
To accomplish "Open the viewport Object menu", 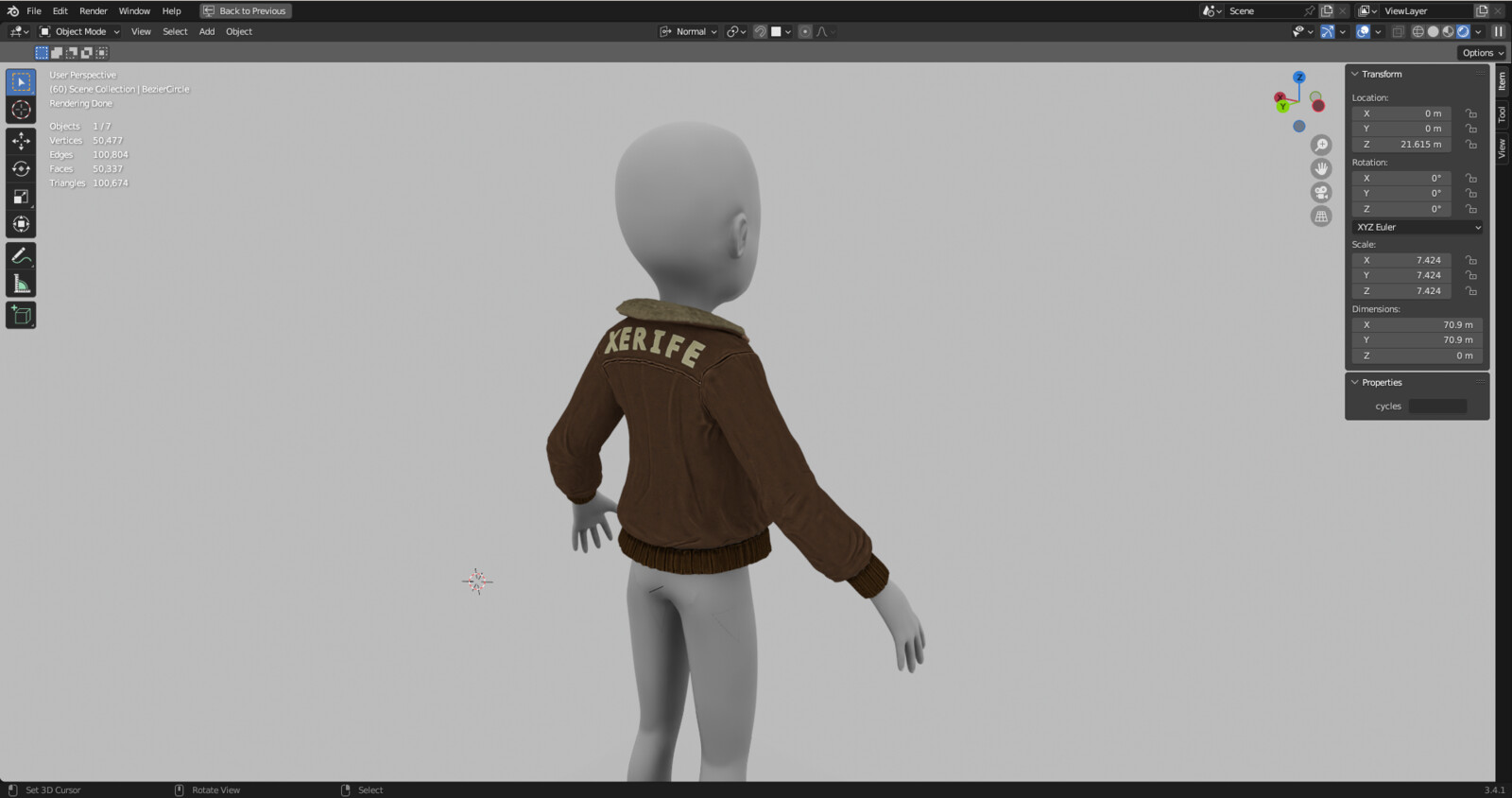I will tap(239, 31).
